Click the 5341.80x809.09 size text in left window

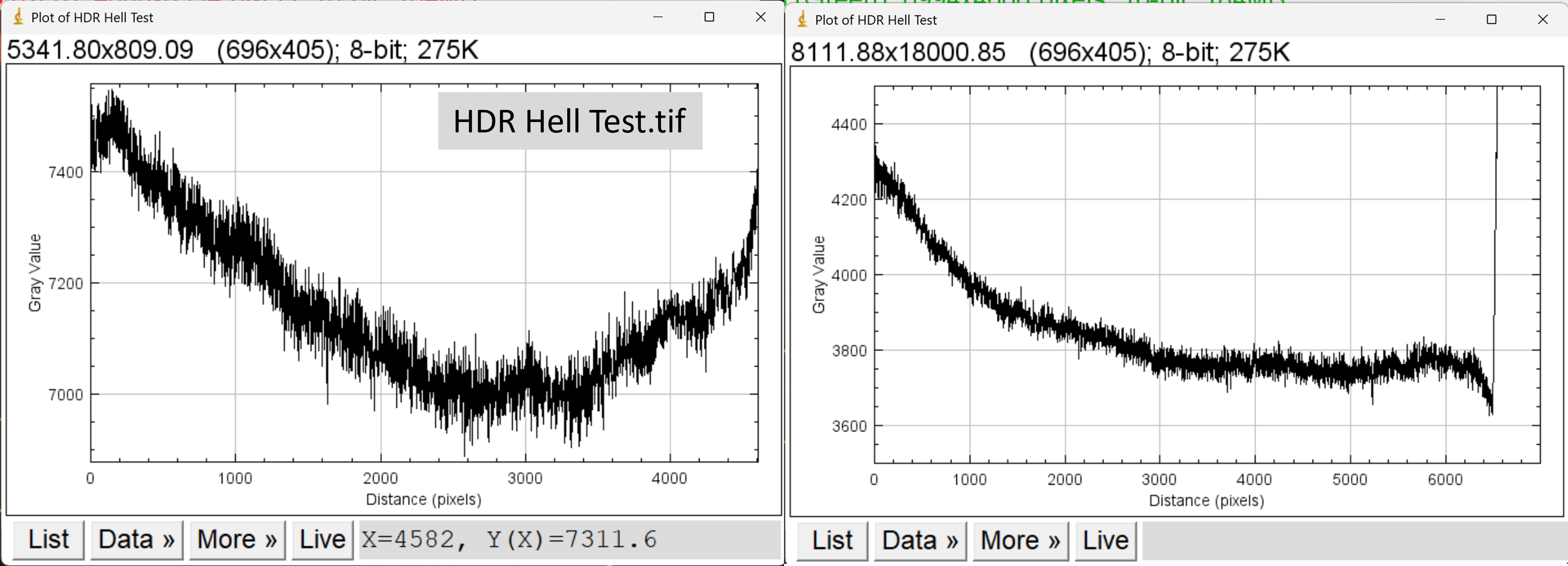tap(100, 50)
